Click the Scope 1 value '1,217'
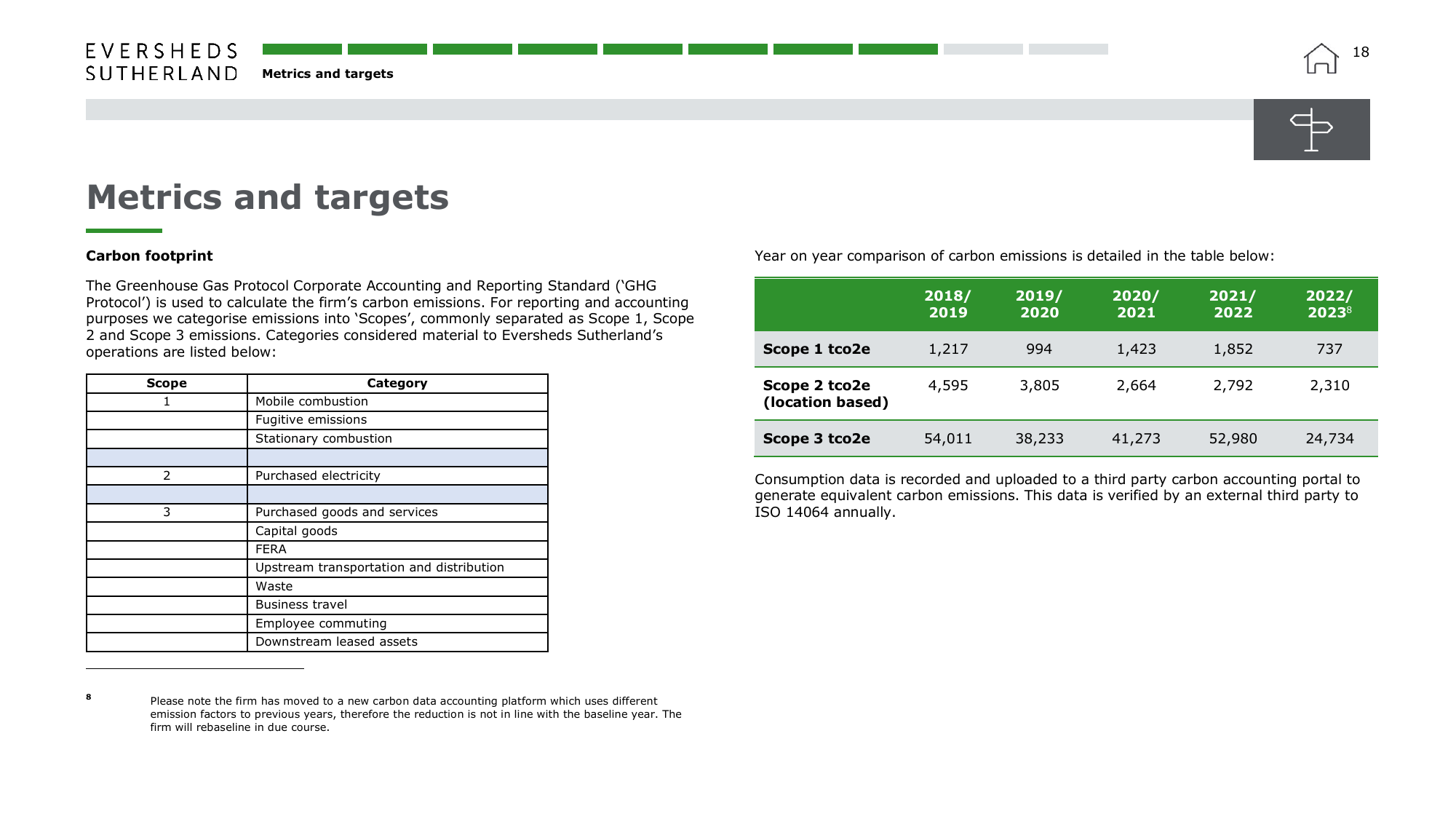This screenshot has width=1456, height=819. click(x=948, y=349)
